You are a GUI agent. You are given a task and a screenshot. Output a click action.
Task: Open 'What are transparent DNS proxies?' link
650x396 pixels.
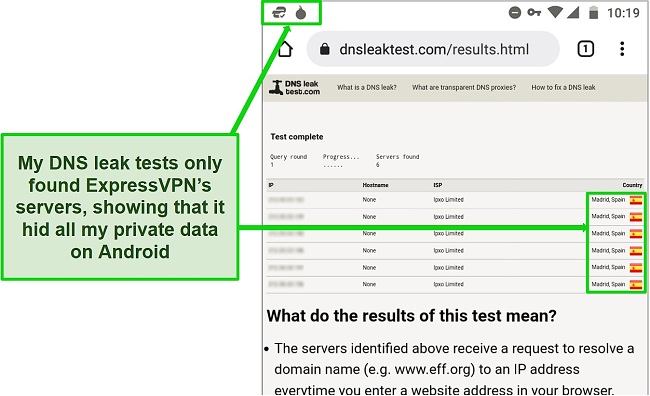pos(464,87)
